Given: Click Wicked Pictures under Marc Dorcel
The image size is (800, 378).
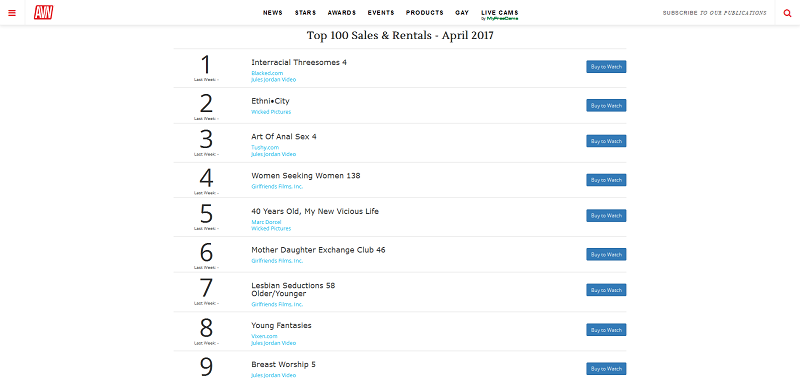Looking at the screenshot, I should [271, 229].
